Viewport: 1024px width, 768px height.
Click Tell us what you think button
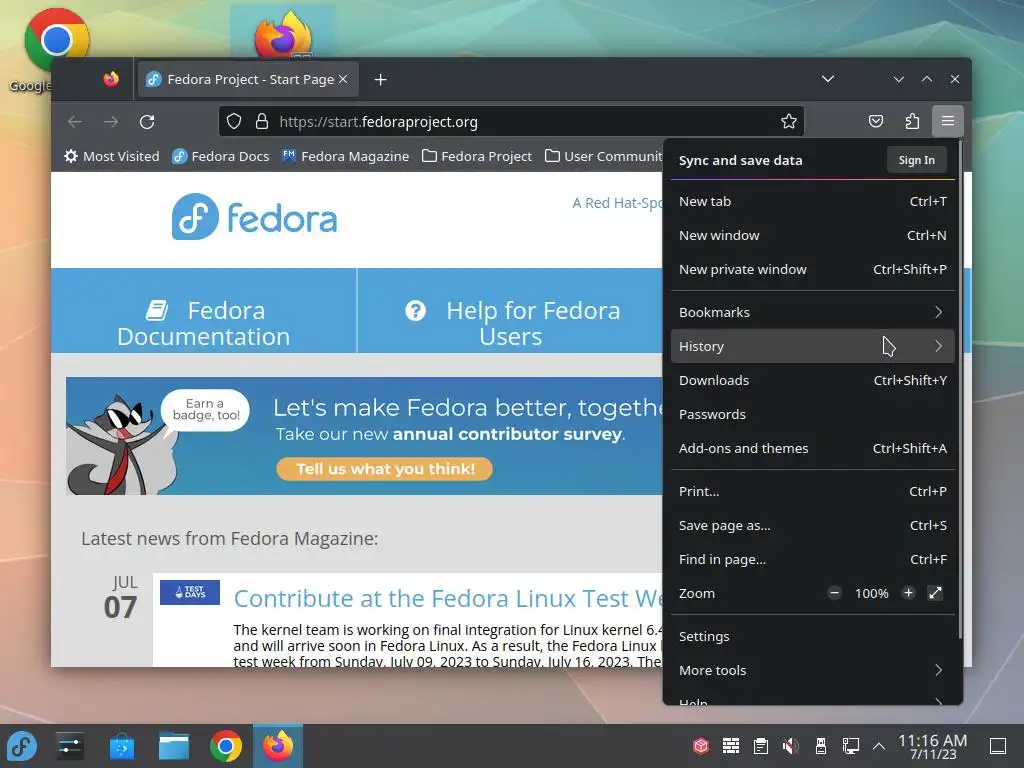tap(385, 469)
